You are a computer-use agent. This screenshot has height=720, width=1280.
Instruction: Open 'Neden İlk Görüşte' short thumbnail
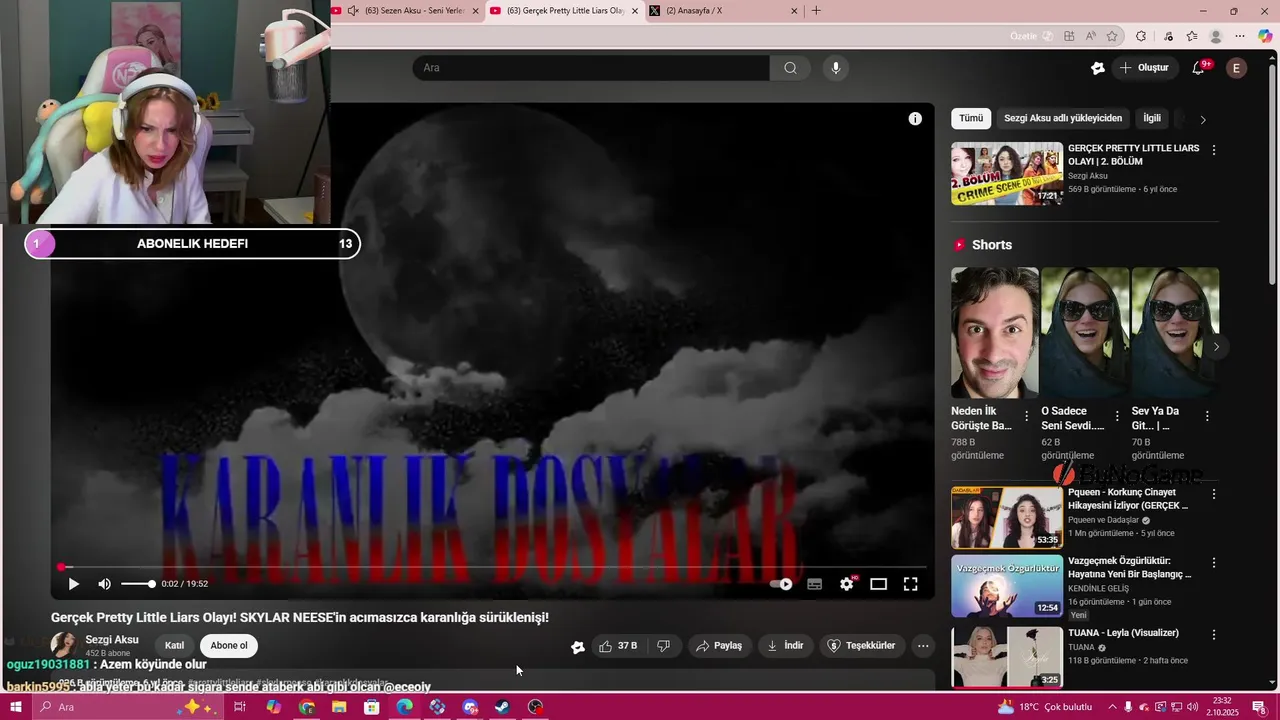pyautogui.click(x=995, y=332)
